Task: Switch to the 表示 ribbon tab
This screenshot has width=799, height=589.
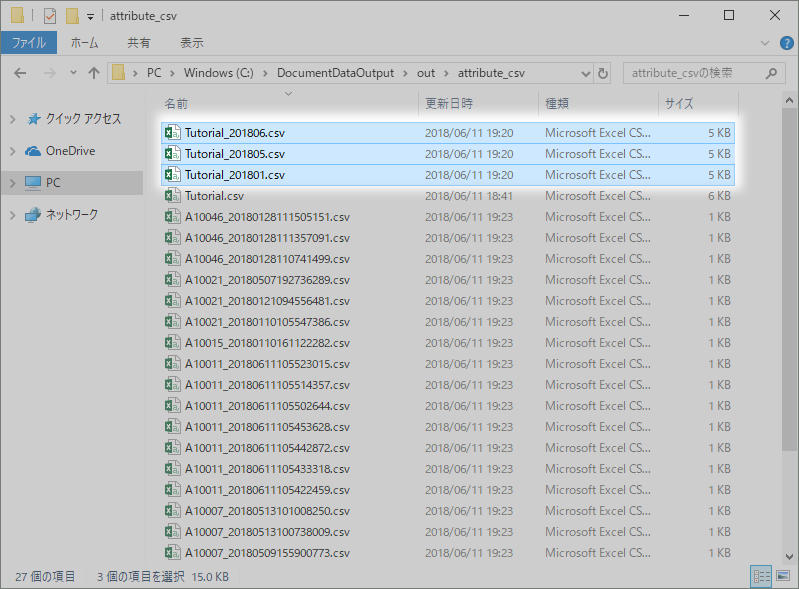Action: point(192,43)
